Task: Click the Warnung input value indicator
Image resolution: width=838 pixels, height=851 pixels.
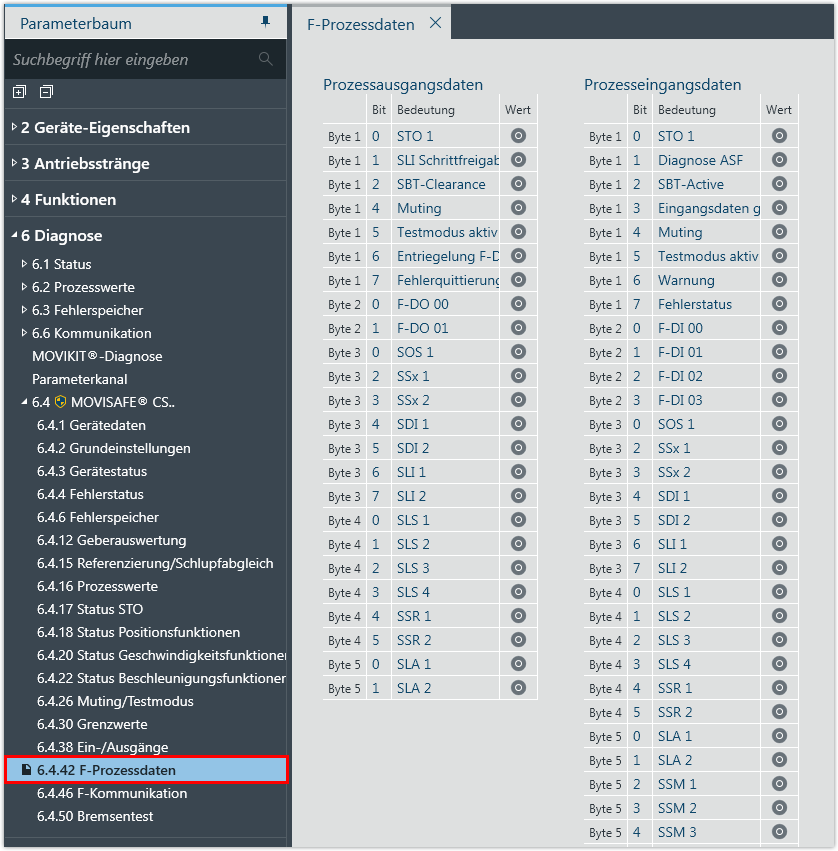Action: coord(779,280)
